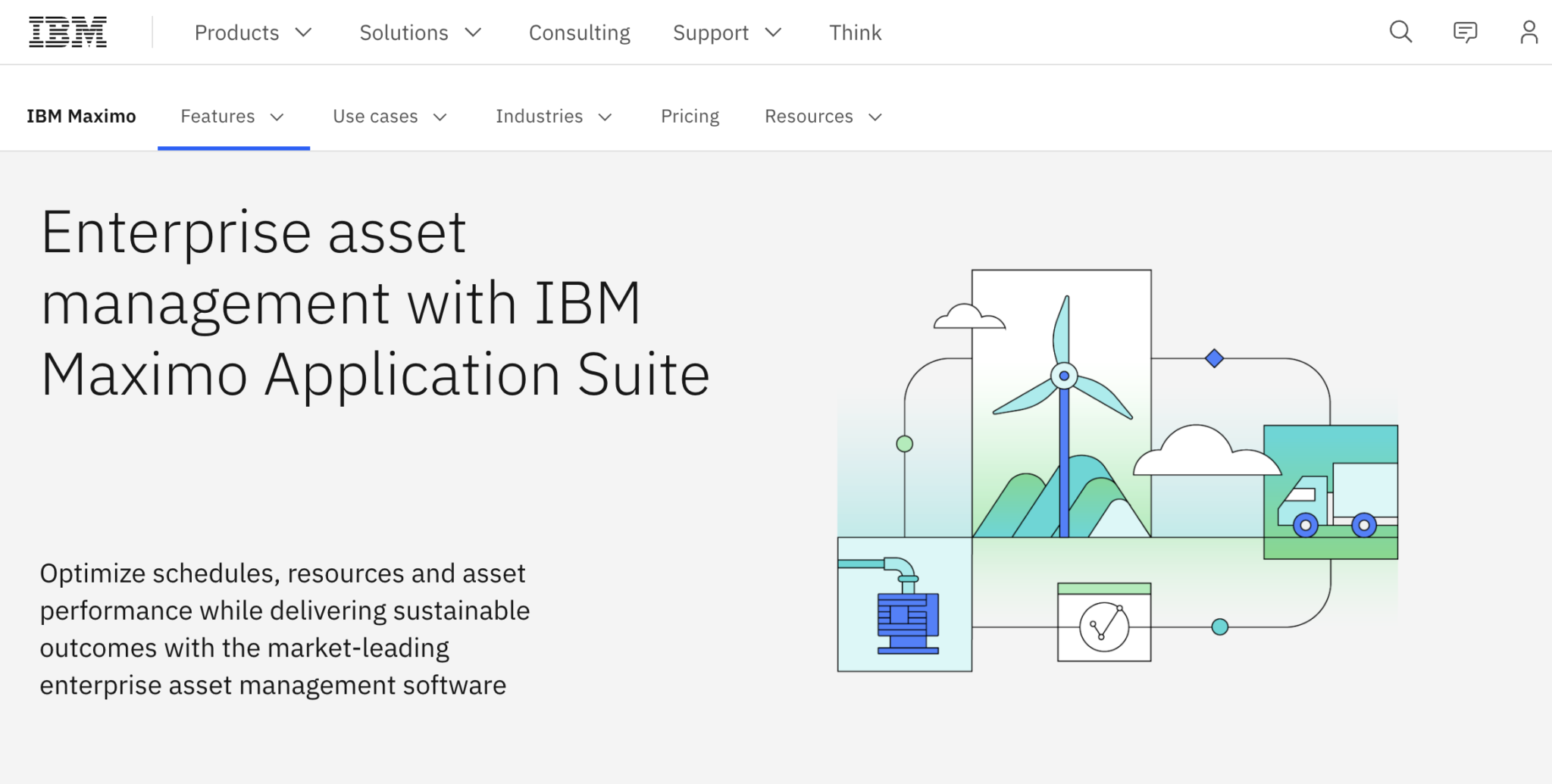The width and height of the screenshot is (1552, 784).
Task: Click the chevron beside Resources
Action: pos(875,117)
